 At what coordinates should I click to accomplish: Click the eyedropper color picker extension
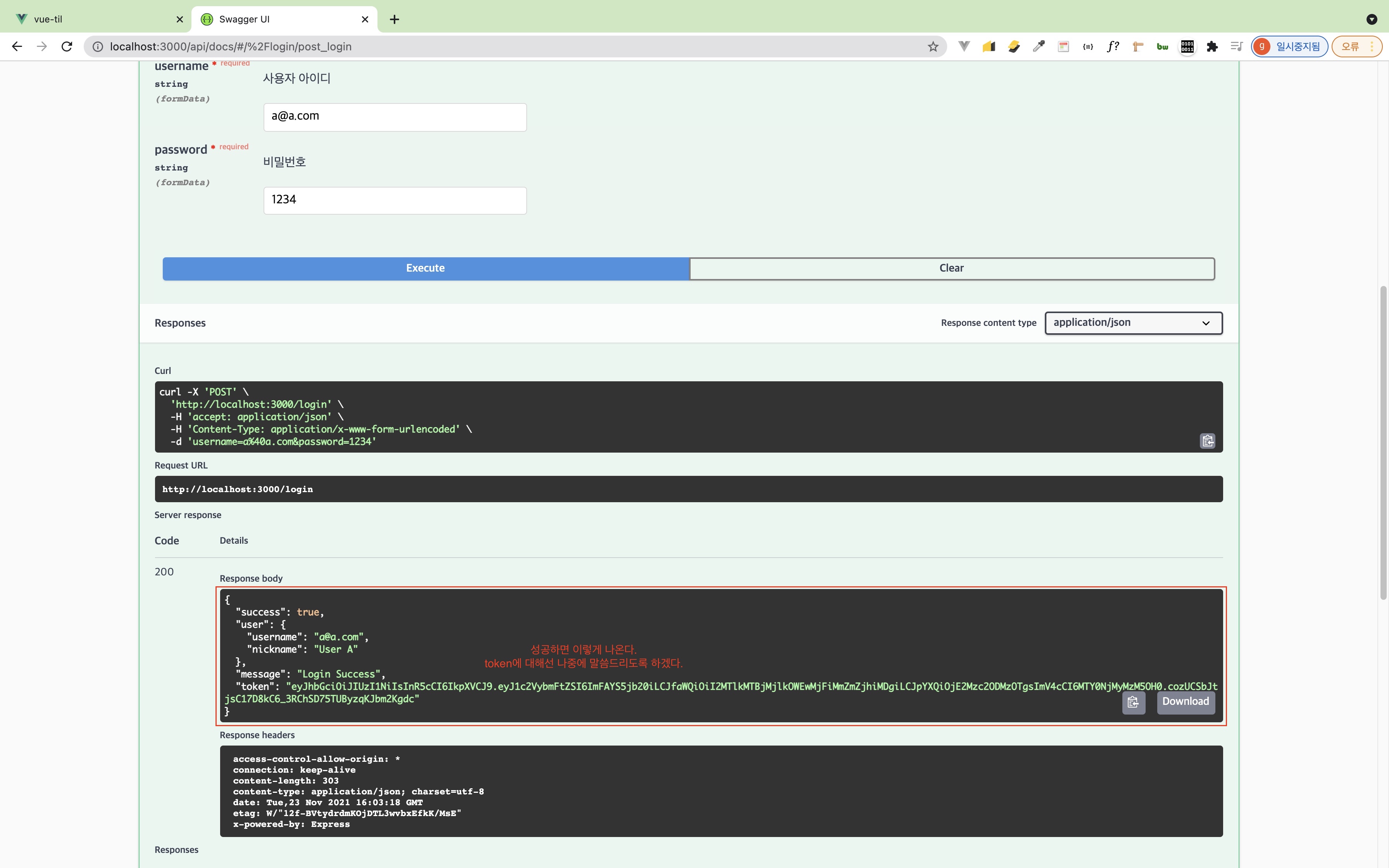point(1038,46)
